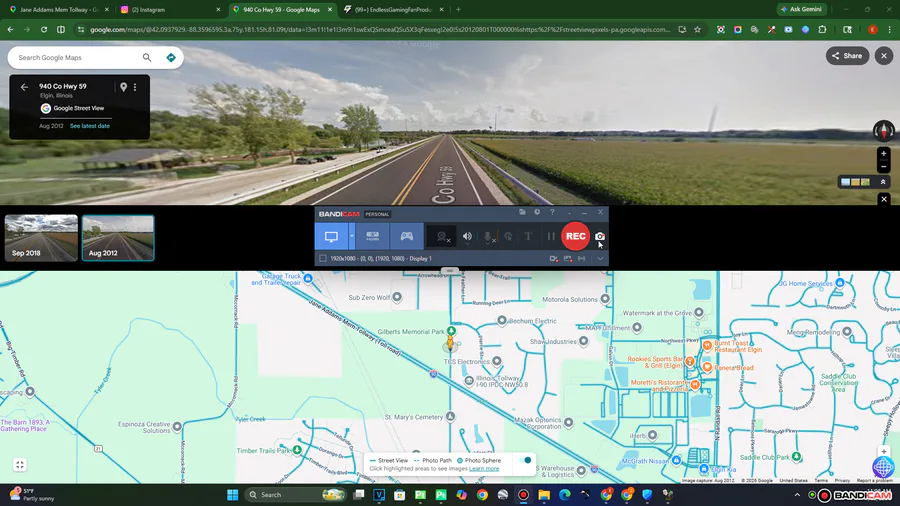The height and width of the screenshot is (506, 900).
Task: Click fullscreen map icon bottom-left
Action: 20,465
